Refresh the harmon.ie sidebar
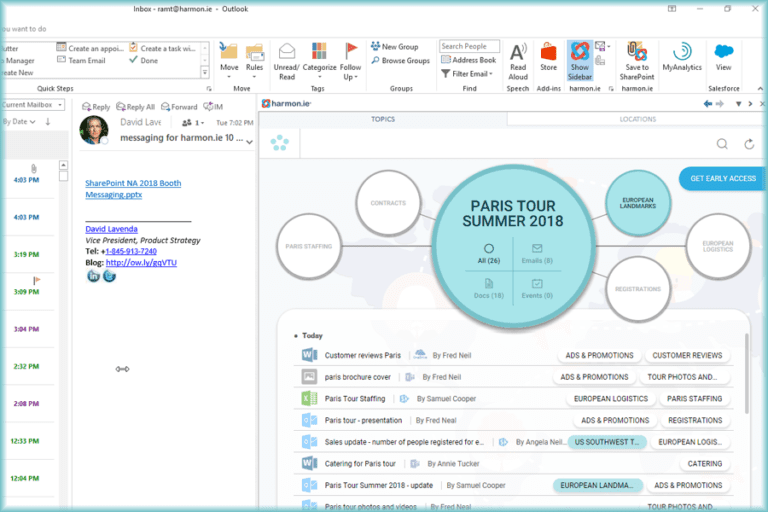768x512 pixels. [x=749, y=144]
